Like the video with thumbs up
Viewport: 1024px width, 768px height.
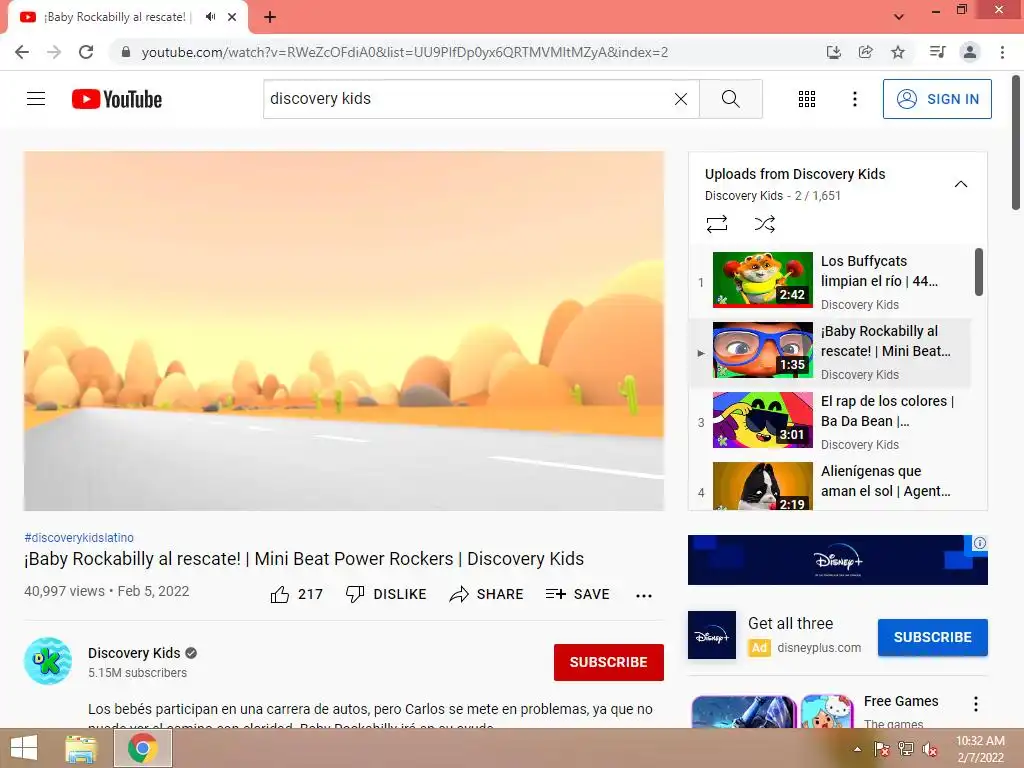pos(296,594)
